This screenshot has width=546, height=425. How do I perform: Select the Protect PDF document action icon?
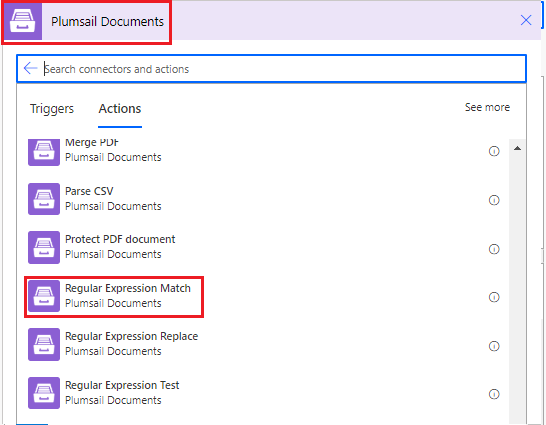pyautogui.click(x=44, y=247)
